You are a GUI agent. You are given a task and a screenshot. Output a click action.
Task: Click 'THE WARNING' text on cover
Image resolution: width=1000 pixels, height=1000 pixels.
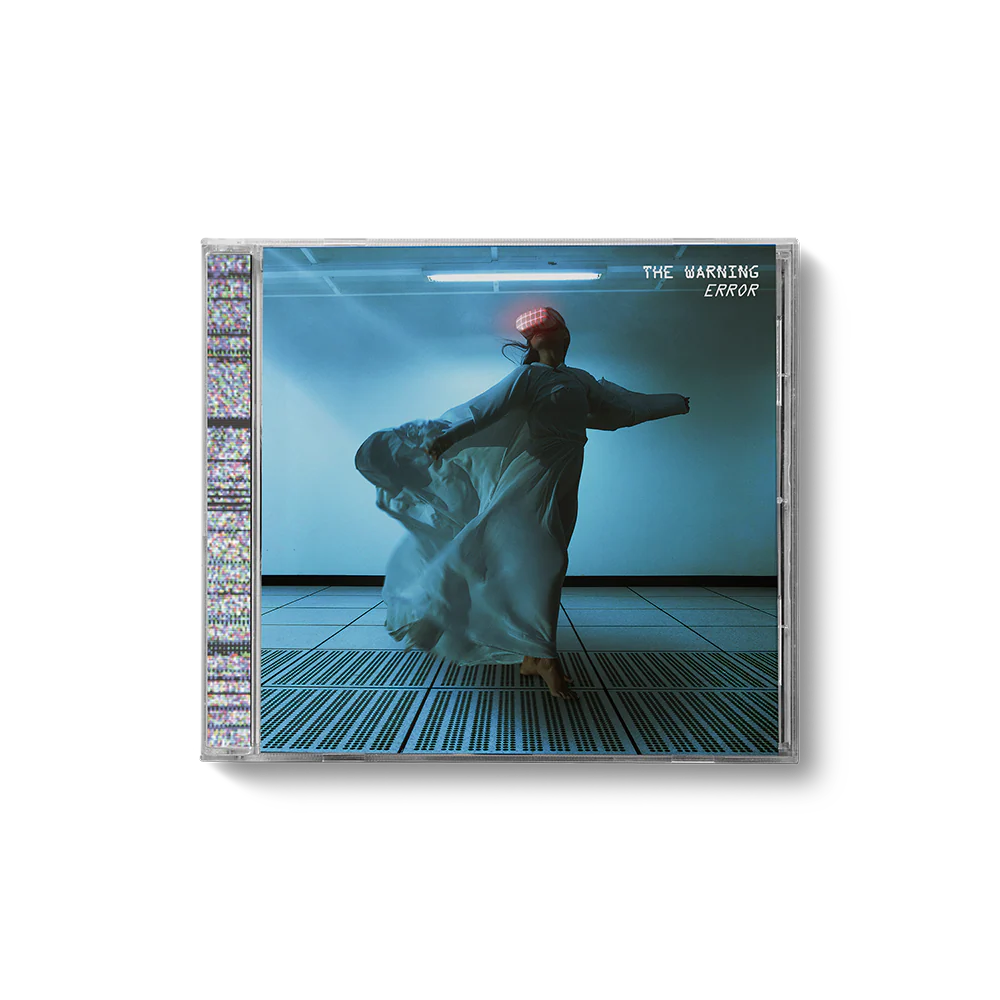tap(701, 272)
